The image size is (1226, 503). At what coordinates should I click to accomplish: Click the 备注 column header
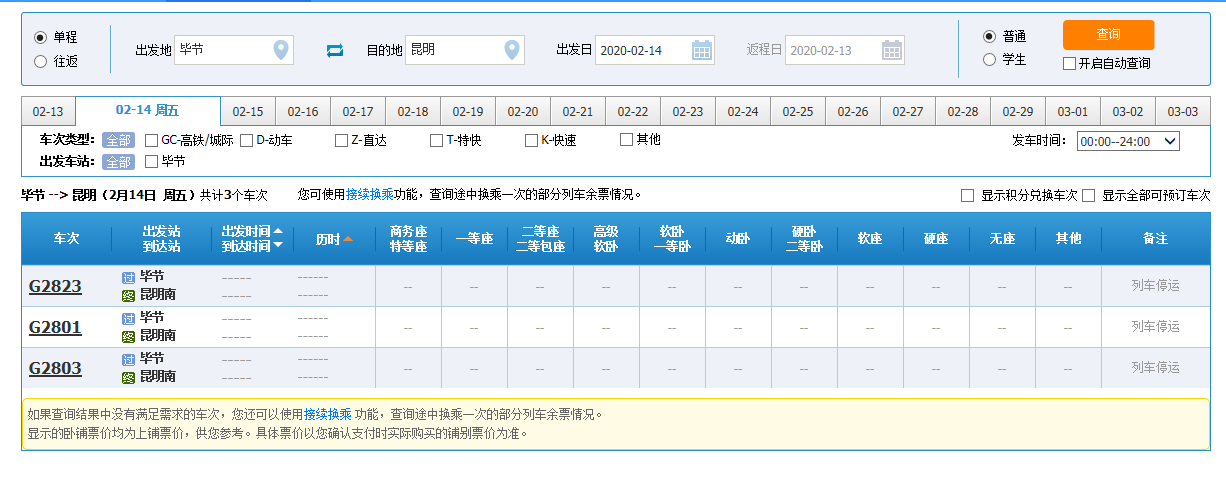click(x=1155, y=239)
